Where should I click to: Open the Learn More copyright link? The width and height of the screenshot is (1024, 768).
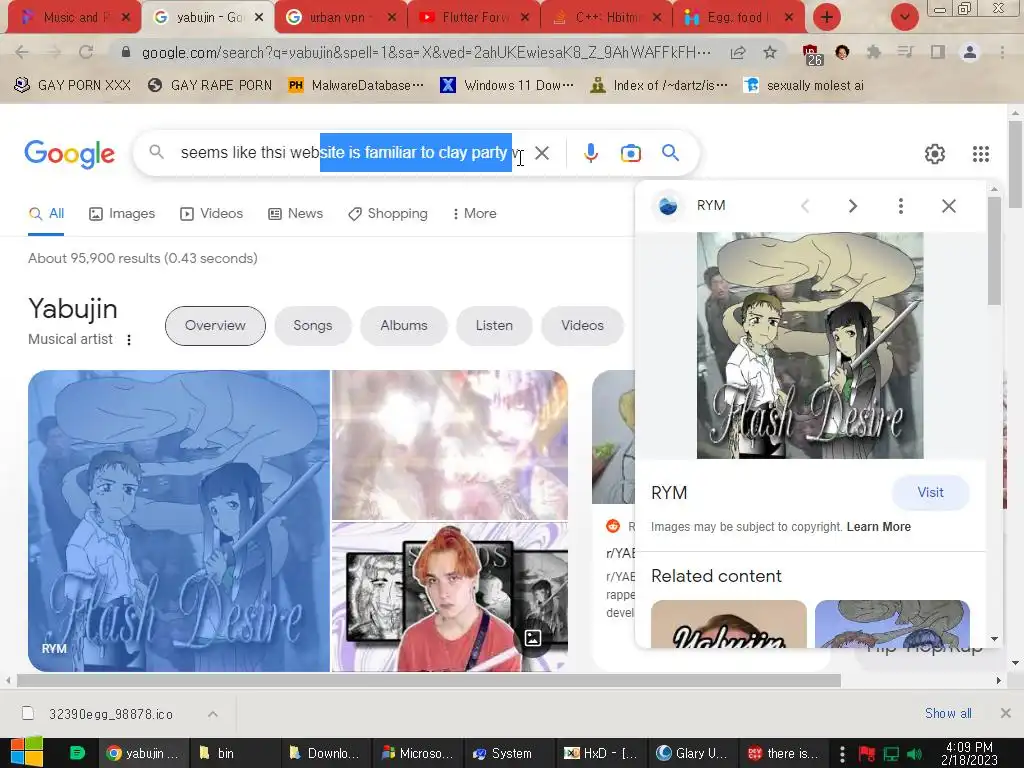878,526
